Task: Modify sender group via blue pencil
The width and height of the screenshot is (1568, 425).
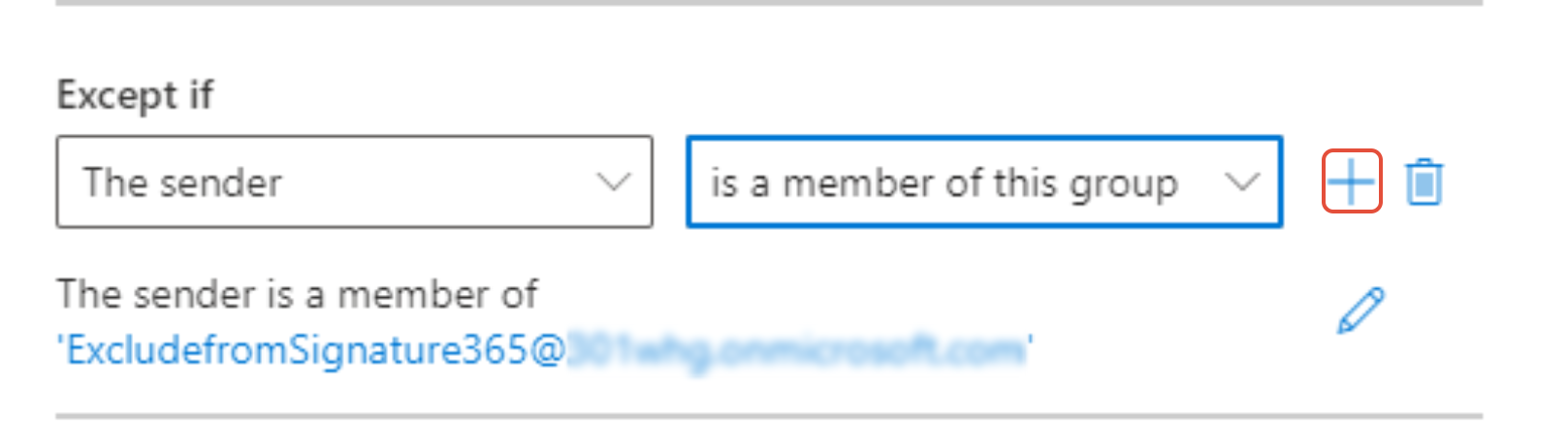Action: (x=1361, y=311)
